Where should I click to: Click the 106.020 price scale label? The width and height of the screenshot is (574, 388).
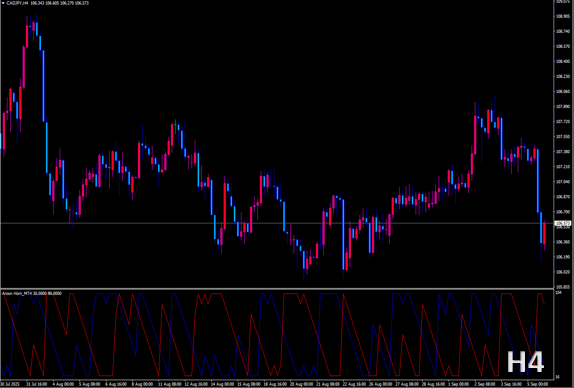[563, 272]
